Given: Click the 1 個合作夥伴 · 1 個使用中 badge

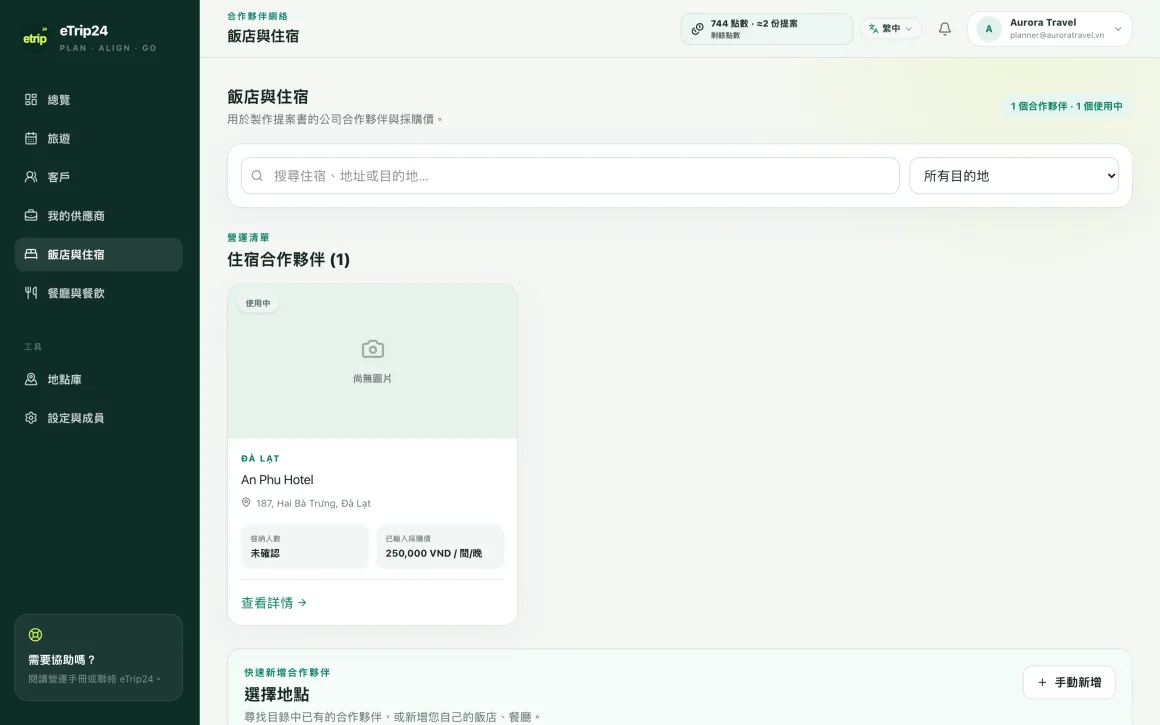Looking at the screenshot, I should point(1066,106).
